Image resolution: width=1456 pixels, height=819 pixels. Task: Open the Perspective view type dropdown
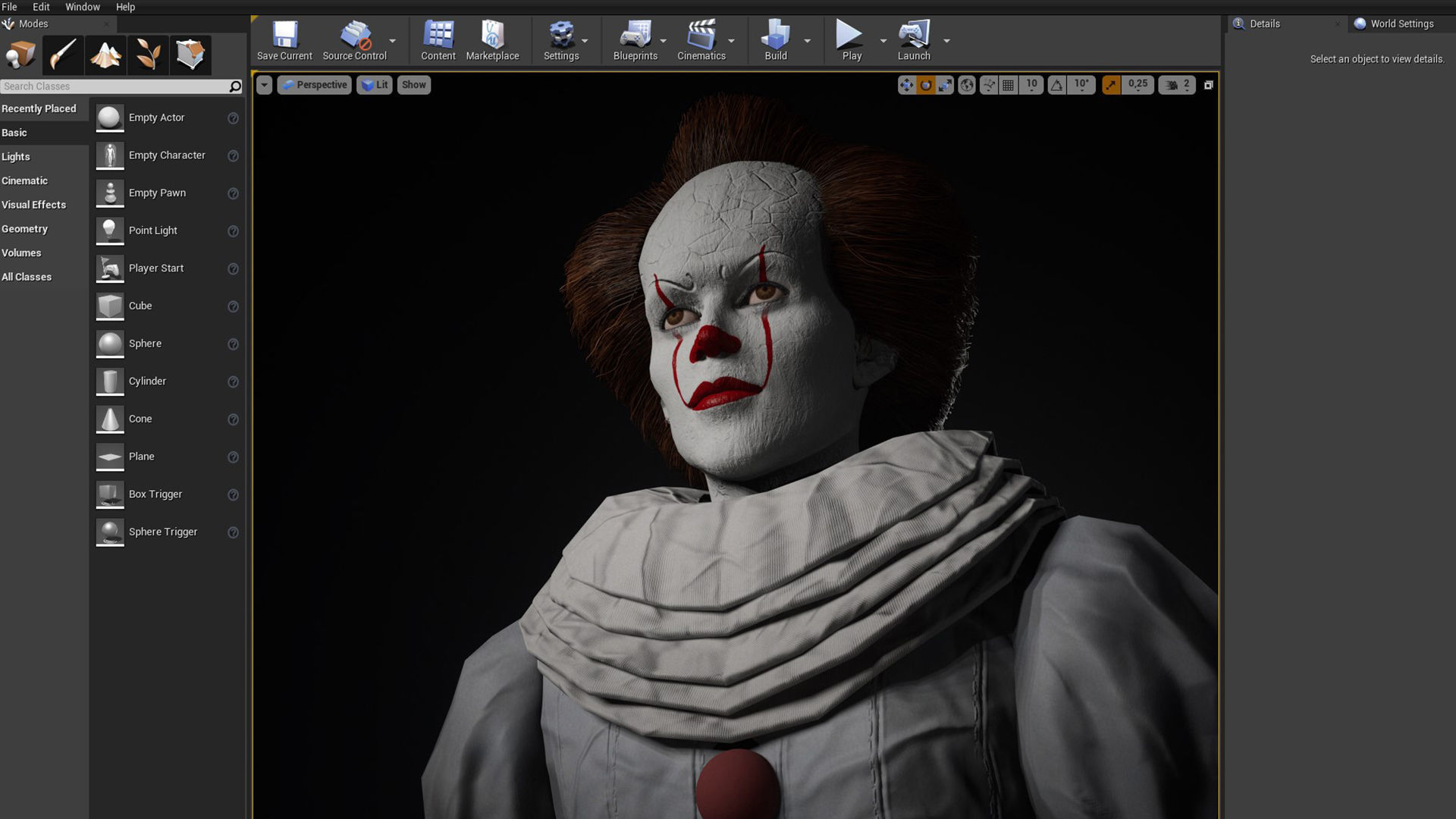click(314, 85)
